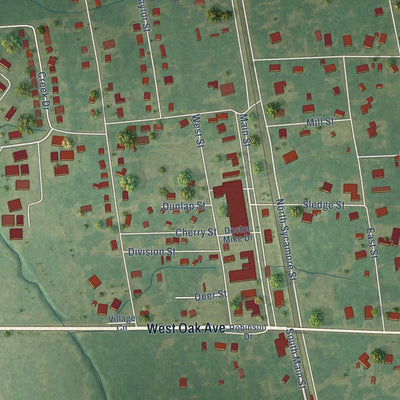Select the Doctor Mike Dr label
The image size is (400, 400).
pyautogui.click(x=238, y=234)
